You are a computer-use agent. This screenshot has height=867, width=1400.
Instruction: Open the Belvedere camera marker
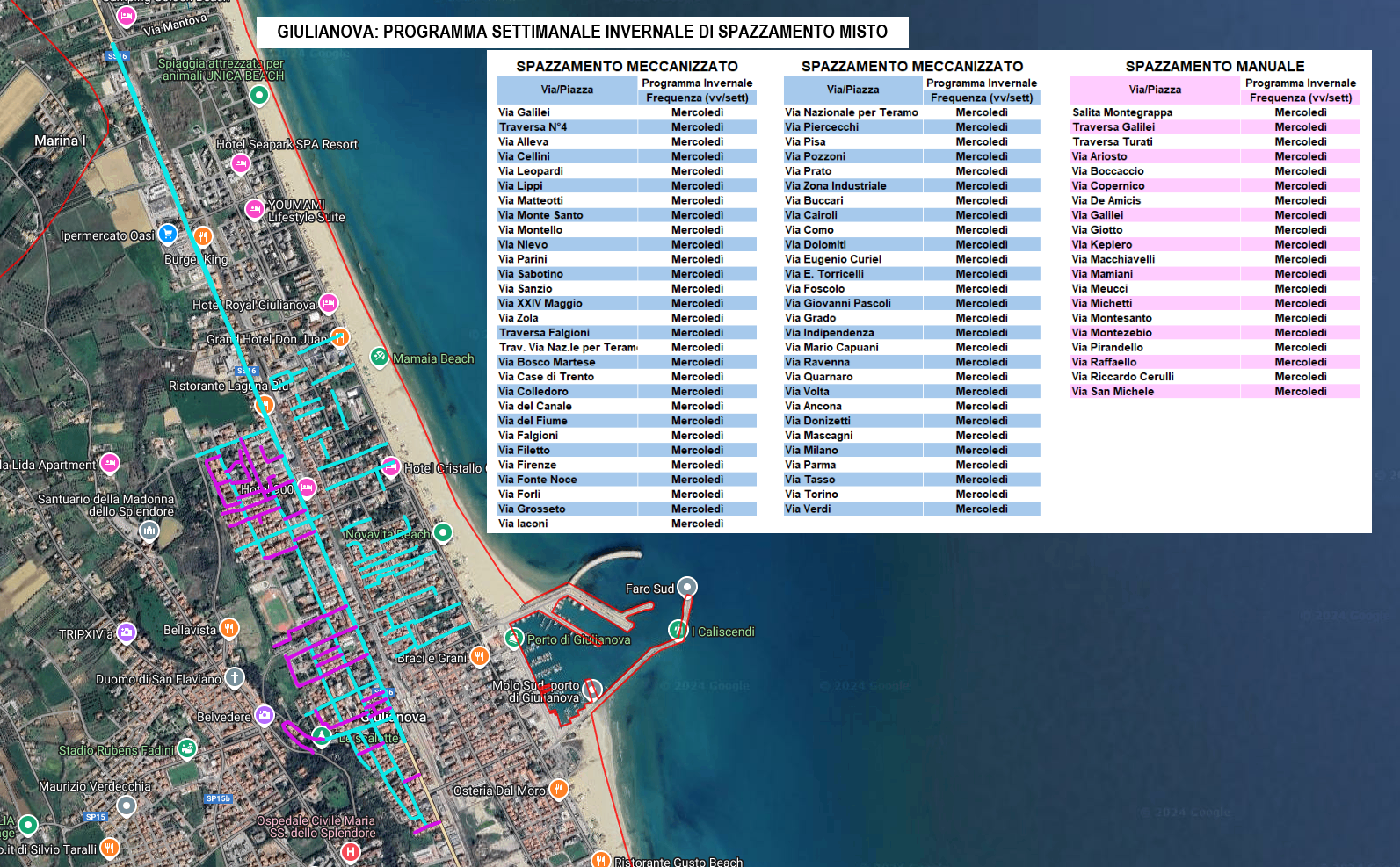point(265,715)
